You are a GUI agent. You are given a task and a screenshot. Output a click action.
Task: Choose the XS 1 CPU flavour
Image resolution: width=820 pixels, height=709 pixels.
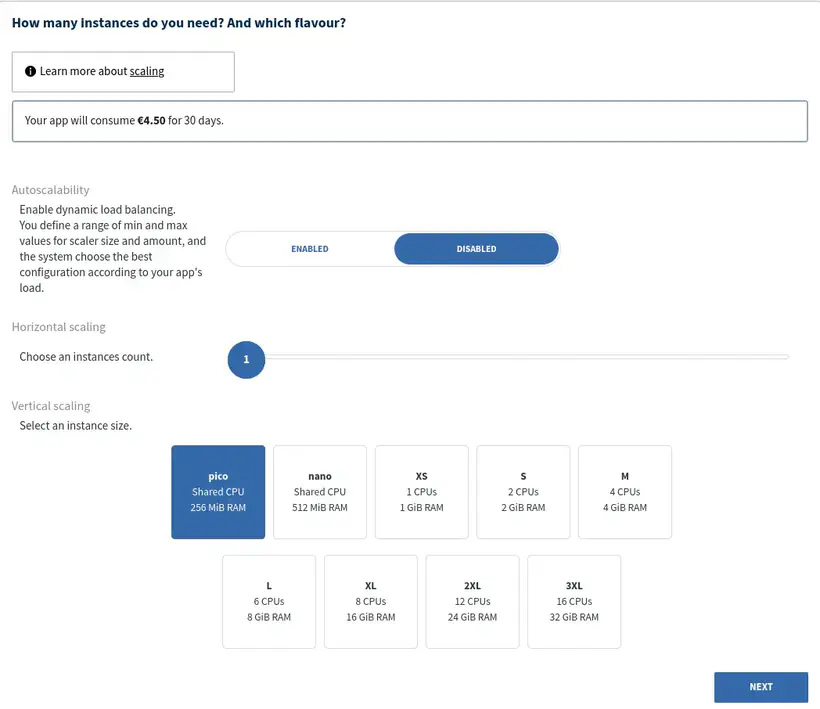422,492
